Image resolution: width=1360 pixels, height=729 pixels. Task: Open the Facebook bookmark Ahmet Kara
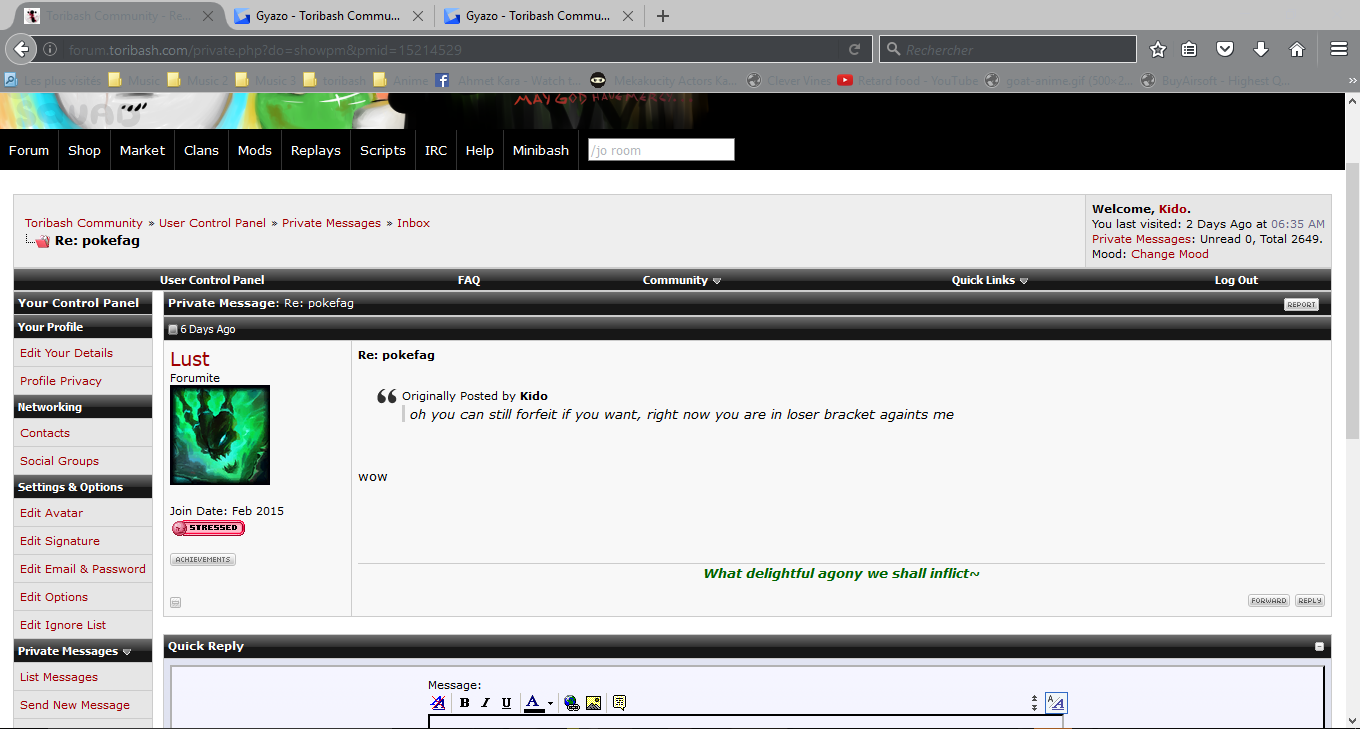506,80
